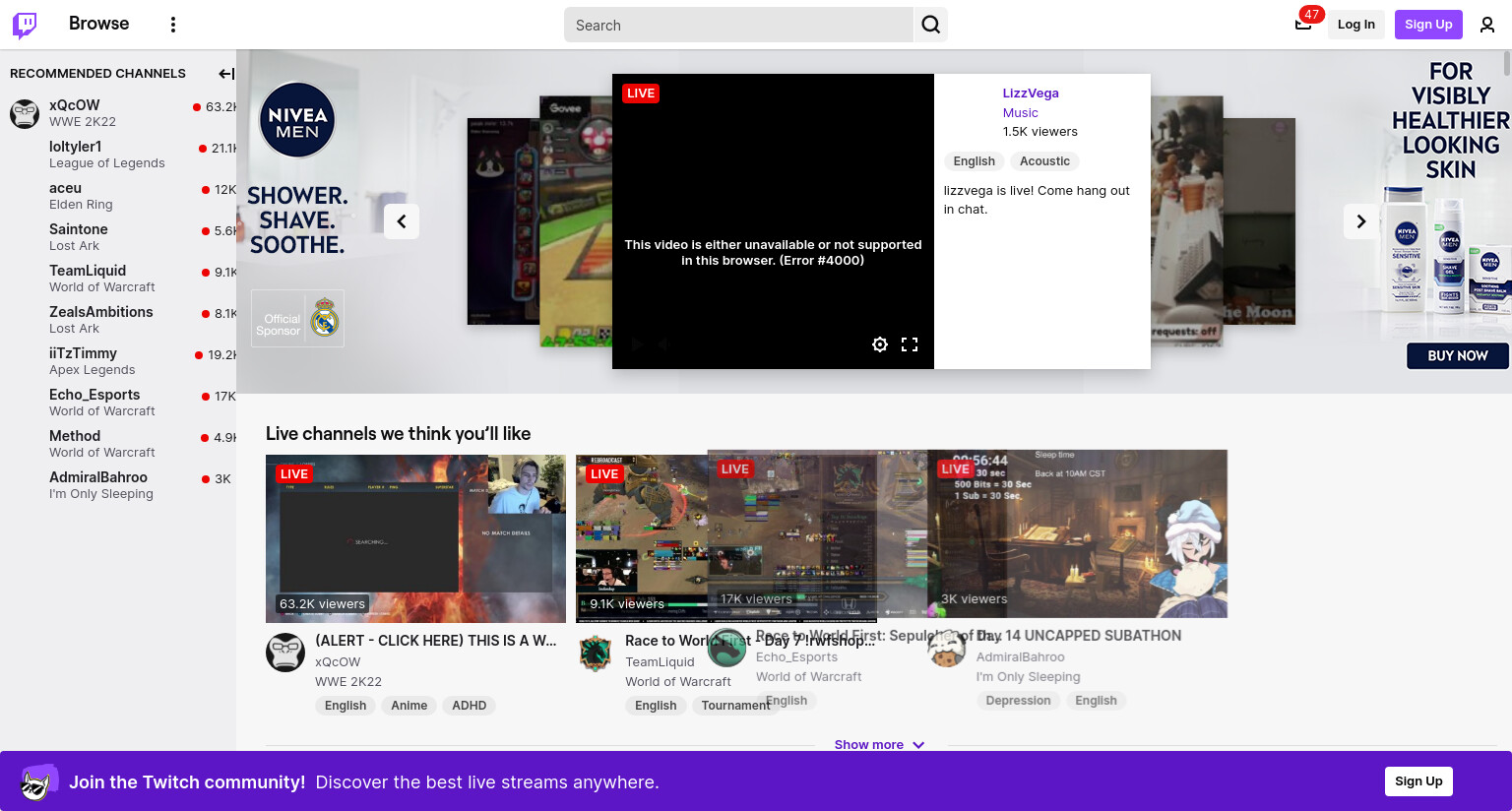Open the user profile icon menu

point(1487,25)
